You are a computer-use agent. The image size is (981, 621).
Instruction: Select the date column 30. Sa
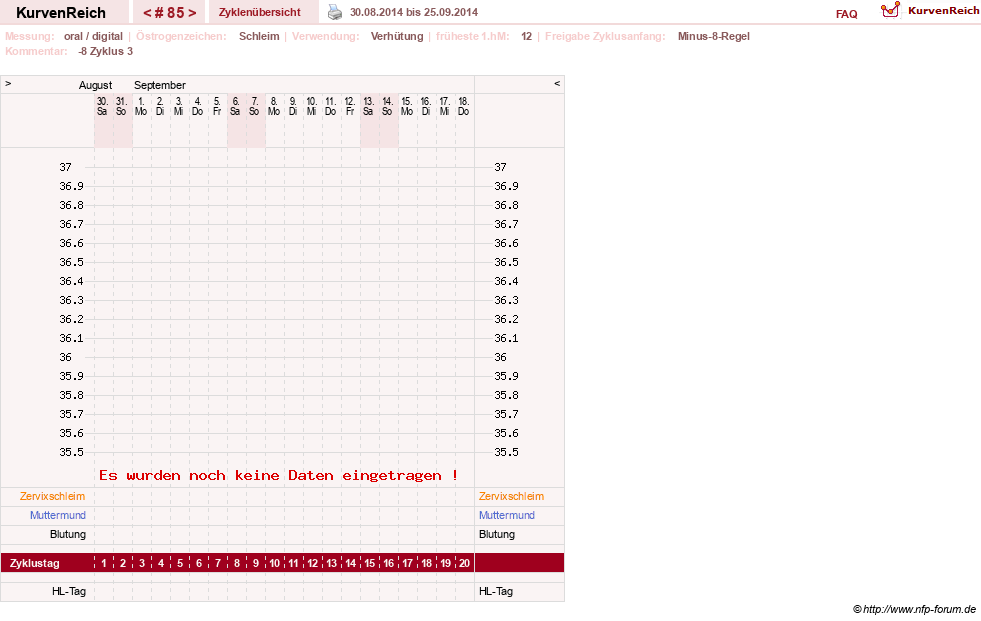102,106
